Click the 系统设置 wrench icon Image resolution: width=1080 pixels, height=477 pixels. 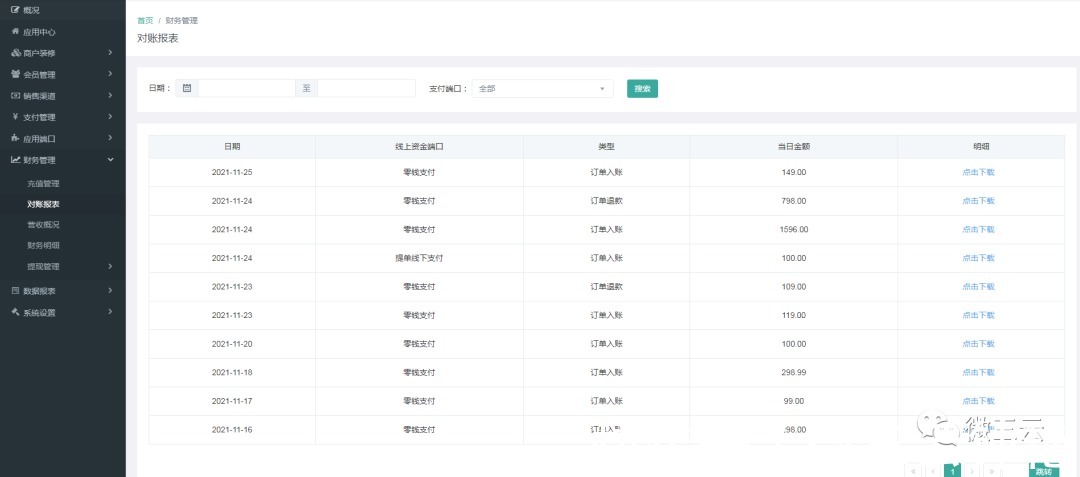click(x=15, y=312)
